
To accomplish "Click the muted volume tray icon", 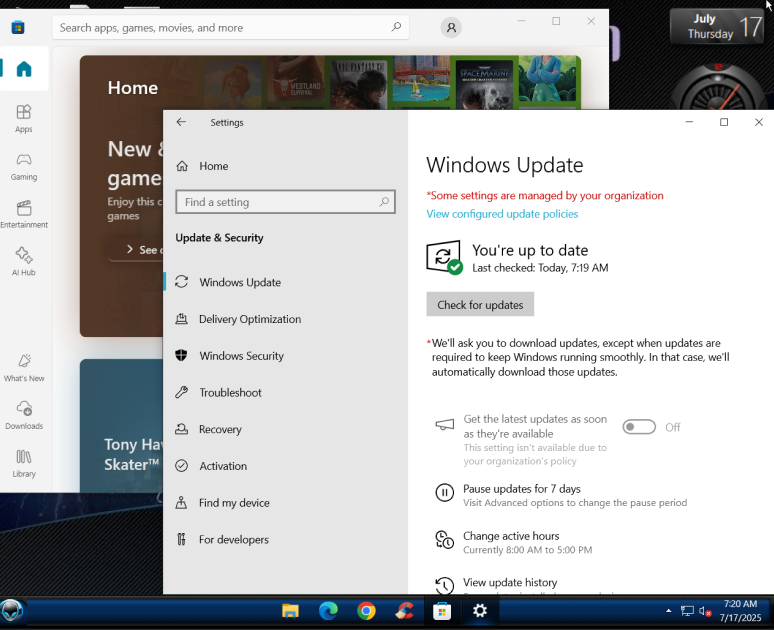I will 705,611.
